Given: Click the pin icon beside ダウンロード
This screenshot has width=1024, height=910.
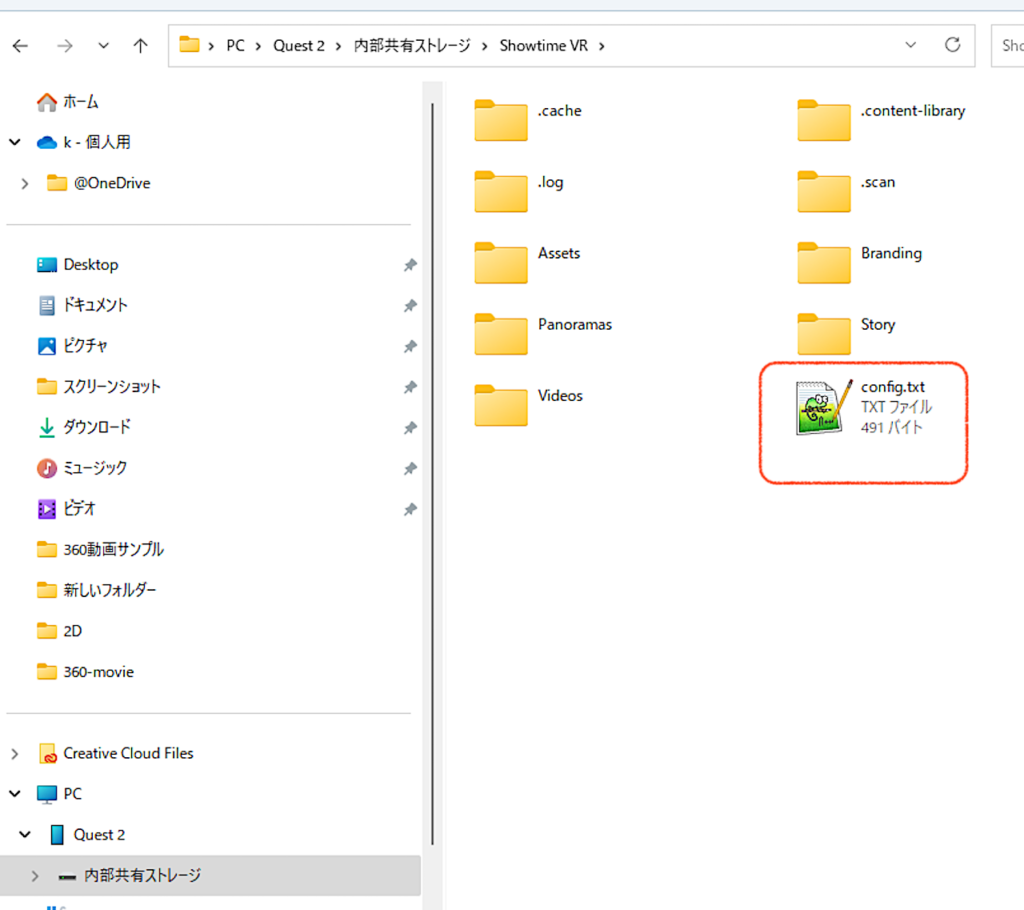Looking at the screenshot, I should click(x=410, y=428).
